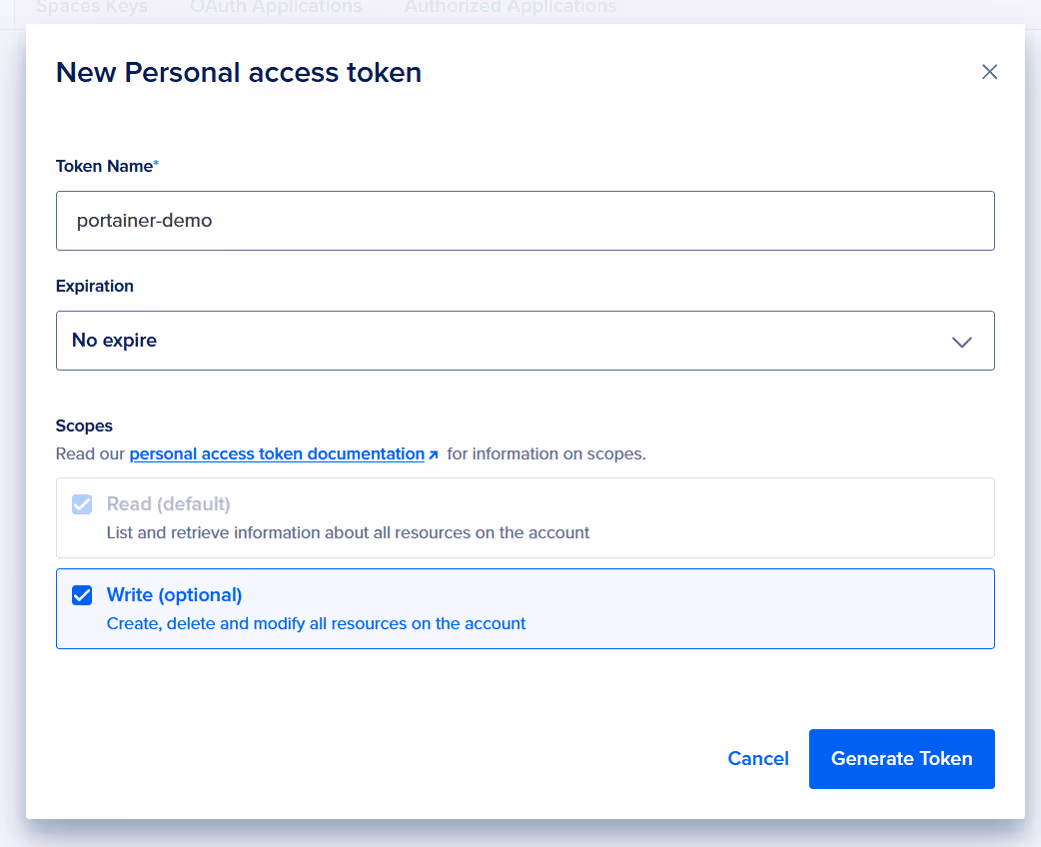Click the Read (default) checkbox
1041x847 pixels.
[82, 504]
